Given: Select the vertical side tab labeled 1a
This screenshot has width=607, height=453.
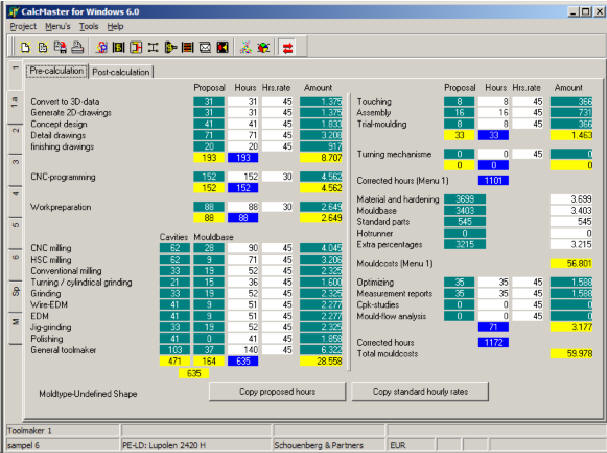Looking at the screenshot, I should click(x=14, y=103).
